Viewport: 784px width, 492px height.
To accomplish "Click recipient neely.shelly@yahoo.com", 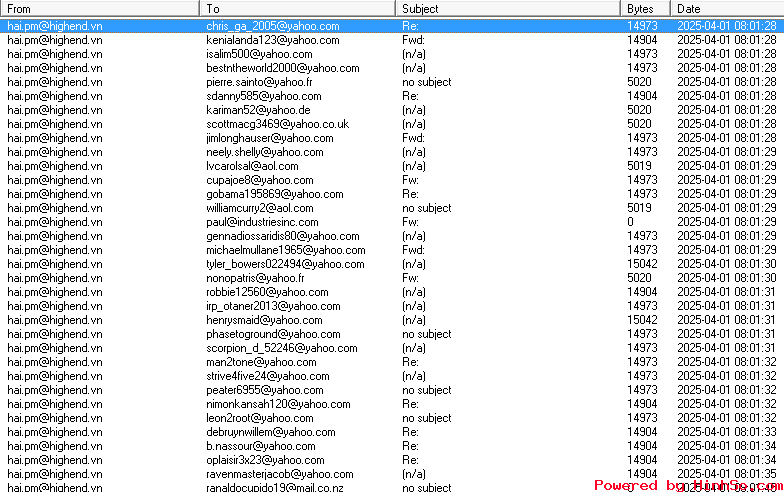I will pyautogui.click(x=264, y=152).
